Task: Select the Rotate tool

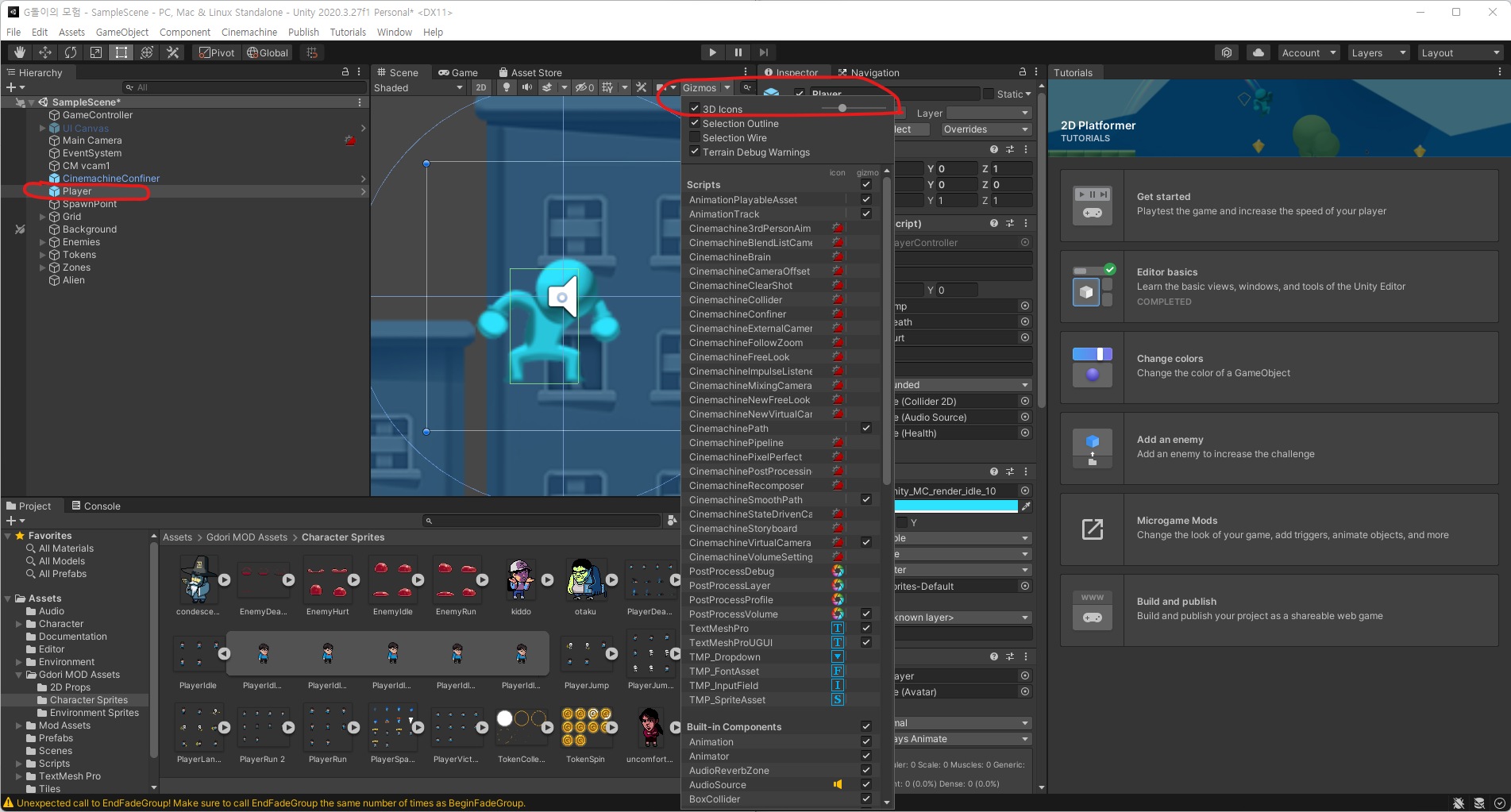Action: click(x=71, y=52)
